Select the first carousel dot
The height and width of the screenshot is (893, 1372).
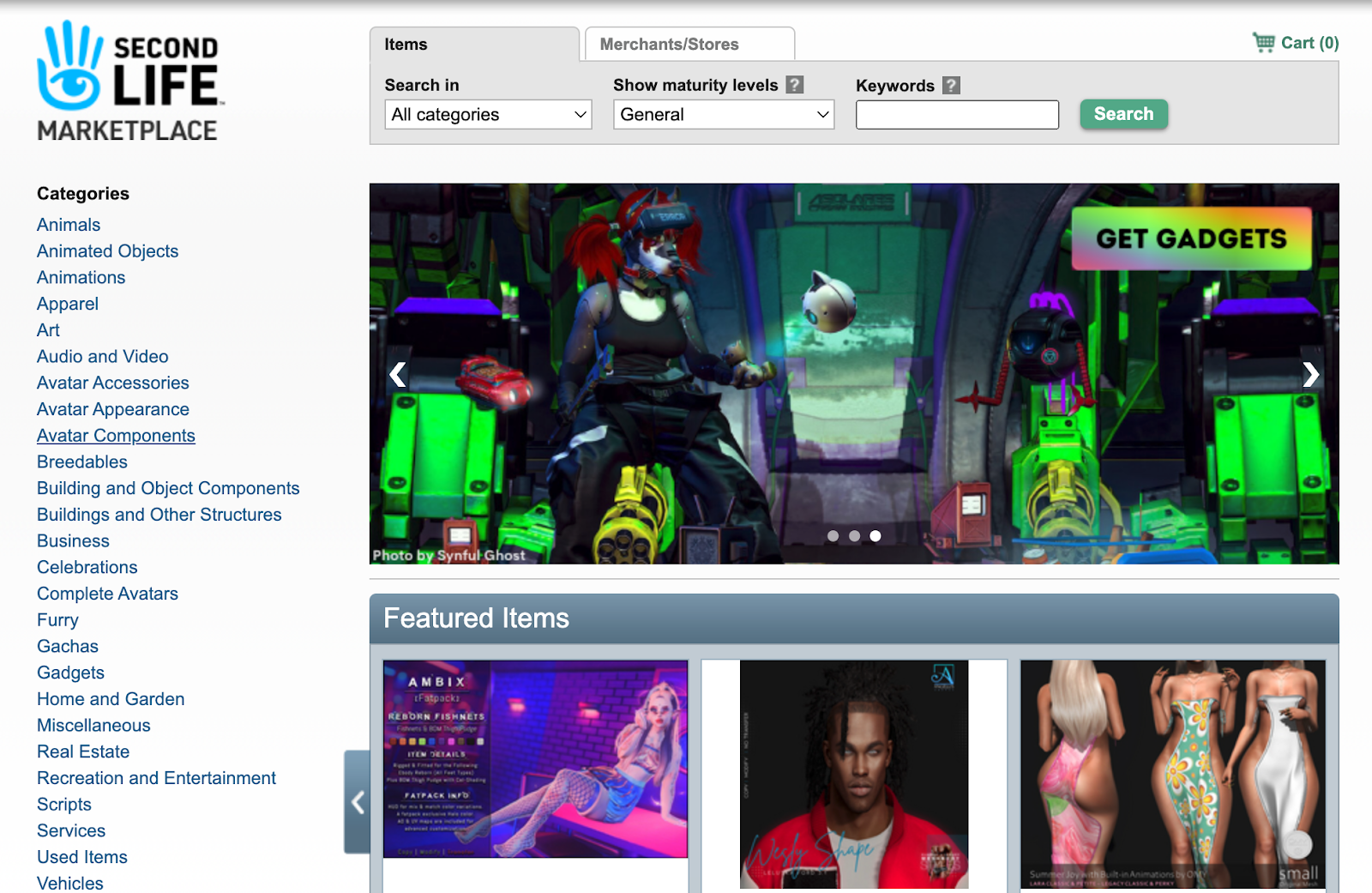tap(833, 536)
